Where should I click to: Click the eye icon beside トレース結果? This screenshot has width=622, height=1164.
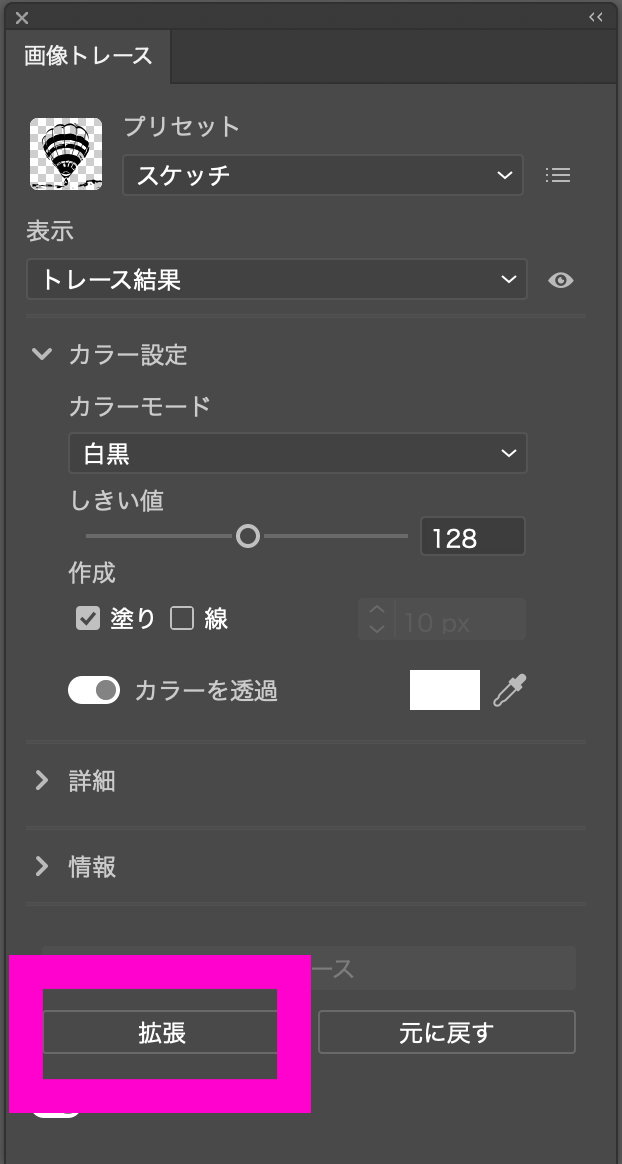(560, 280)
